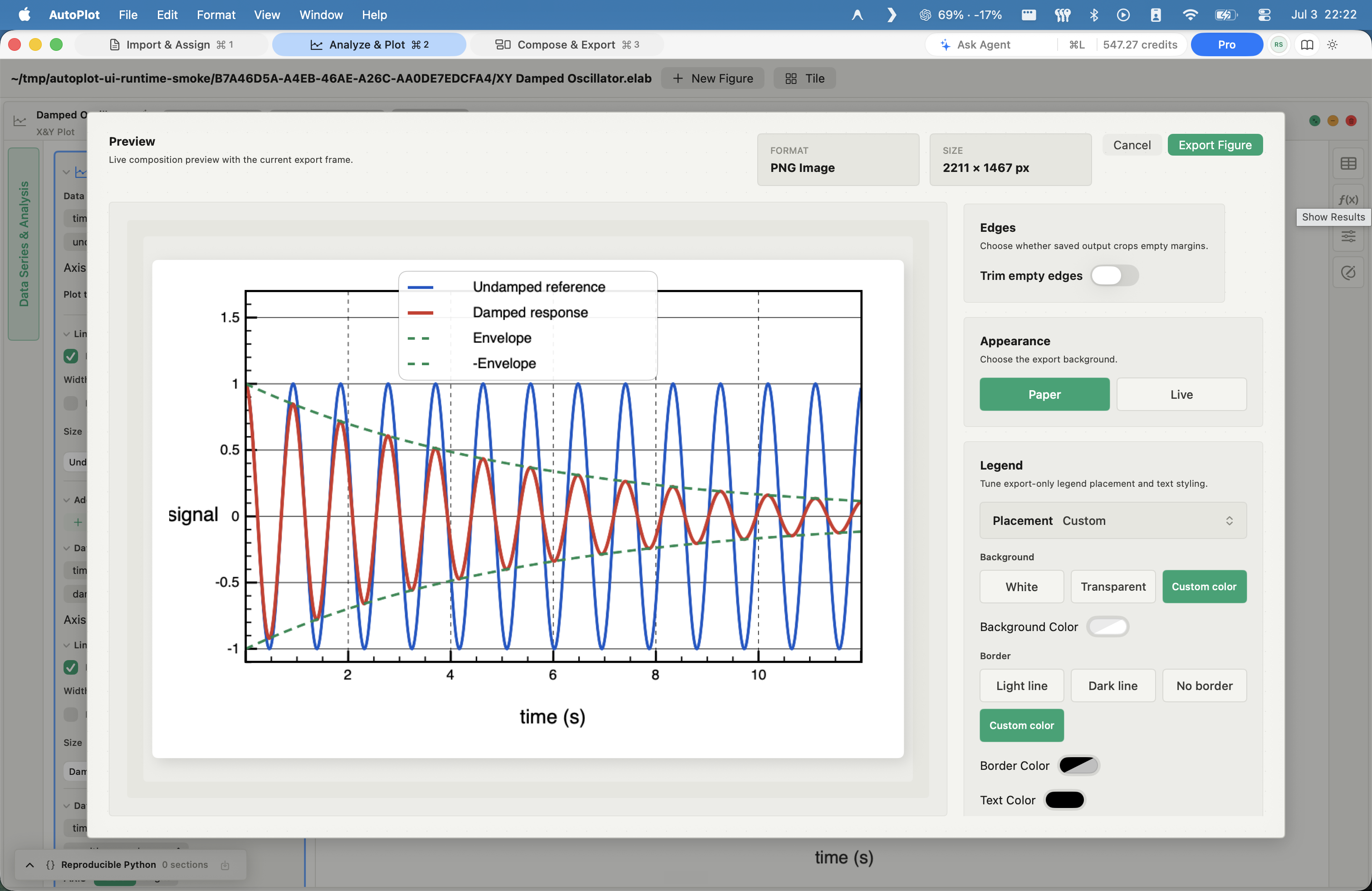Switch to Import & Assign tab
Viewport: 1372px width, 891px height.
click(x=172, y=45)
